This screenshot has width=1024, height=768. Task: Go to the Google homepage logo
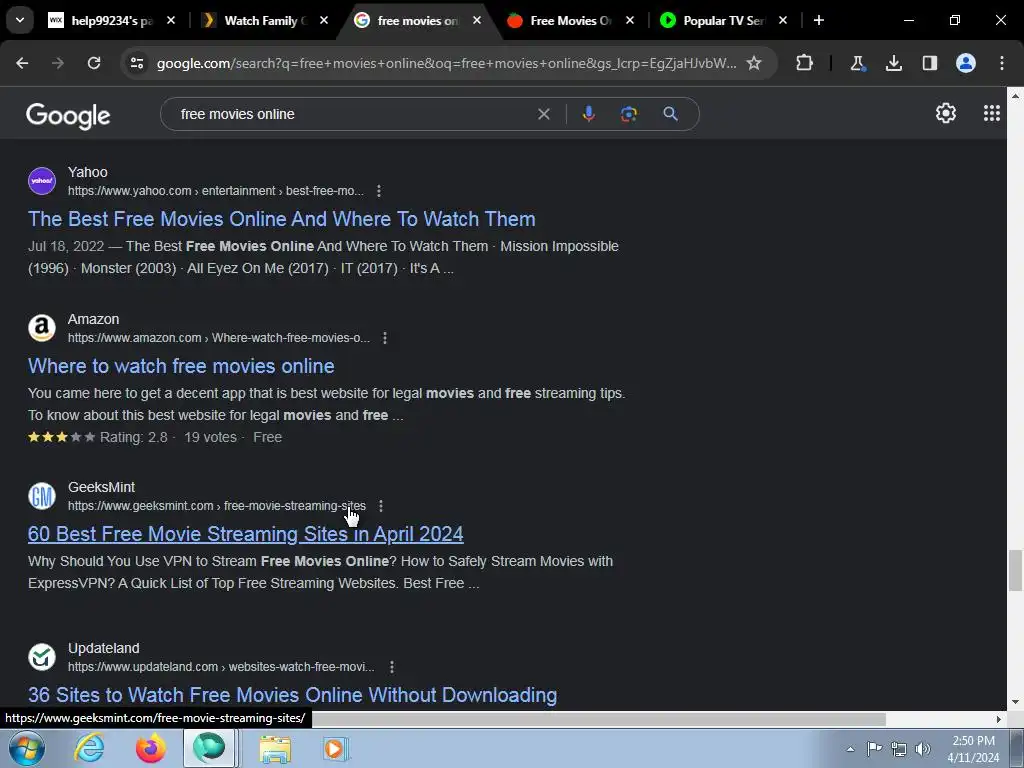[x=68, y=116]
